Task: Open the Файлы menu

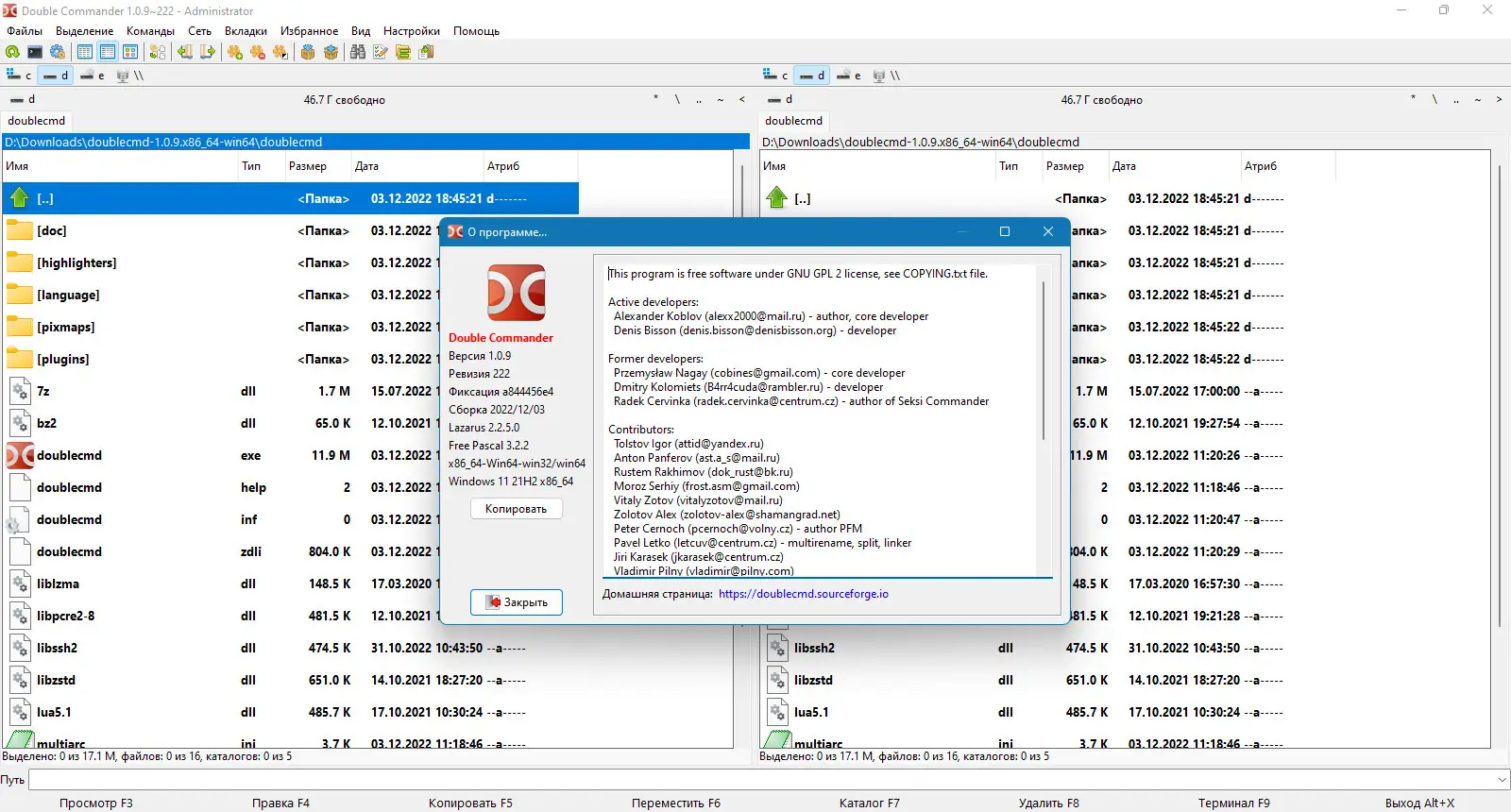Action: tap(25, 31)
